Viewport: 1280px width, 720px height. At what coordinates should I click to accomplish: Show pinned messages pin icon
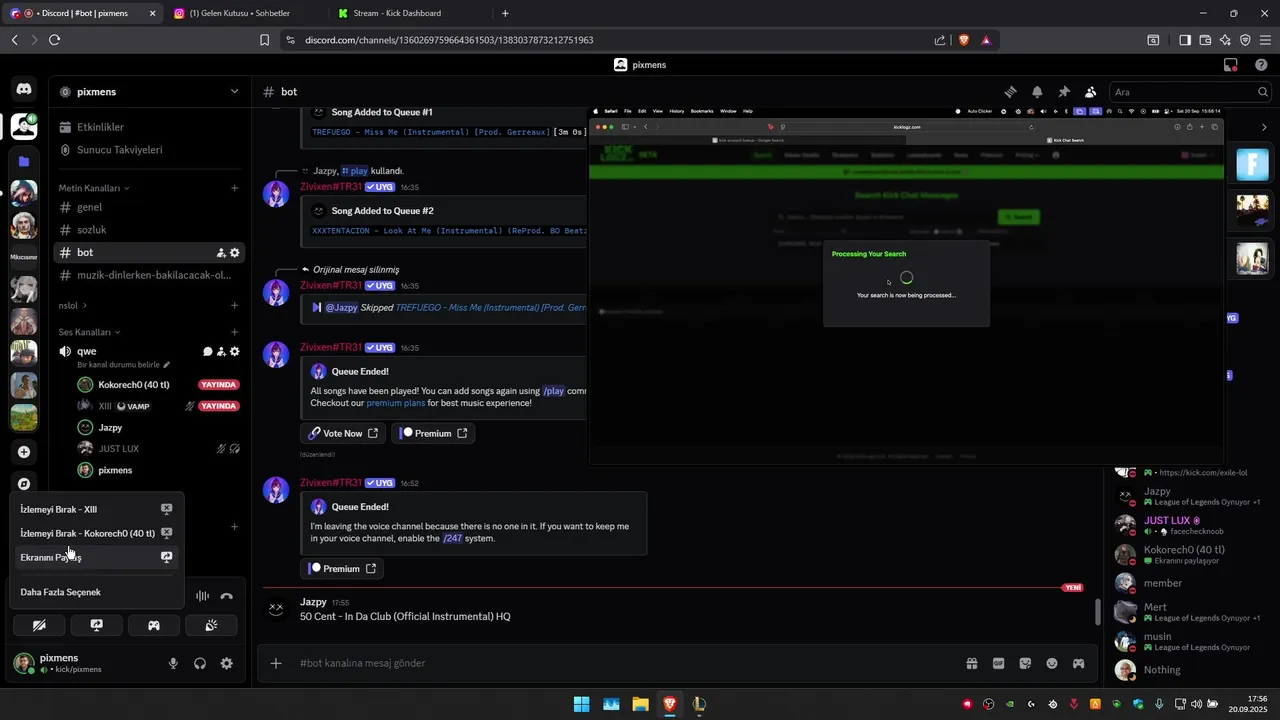(x=1064, y=92)
